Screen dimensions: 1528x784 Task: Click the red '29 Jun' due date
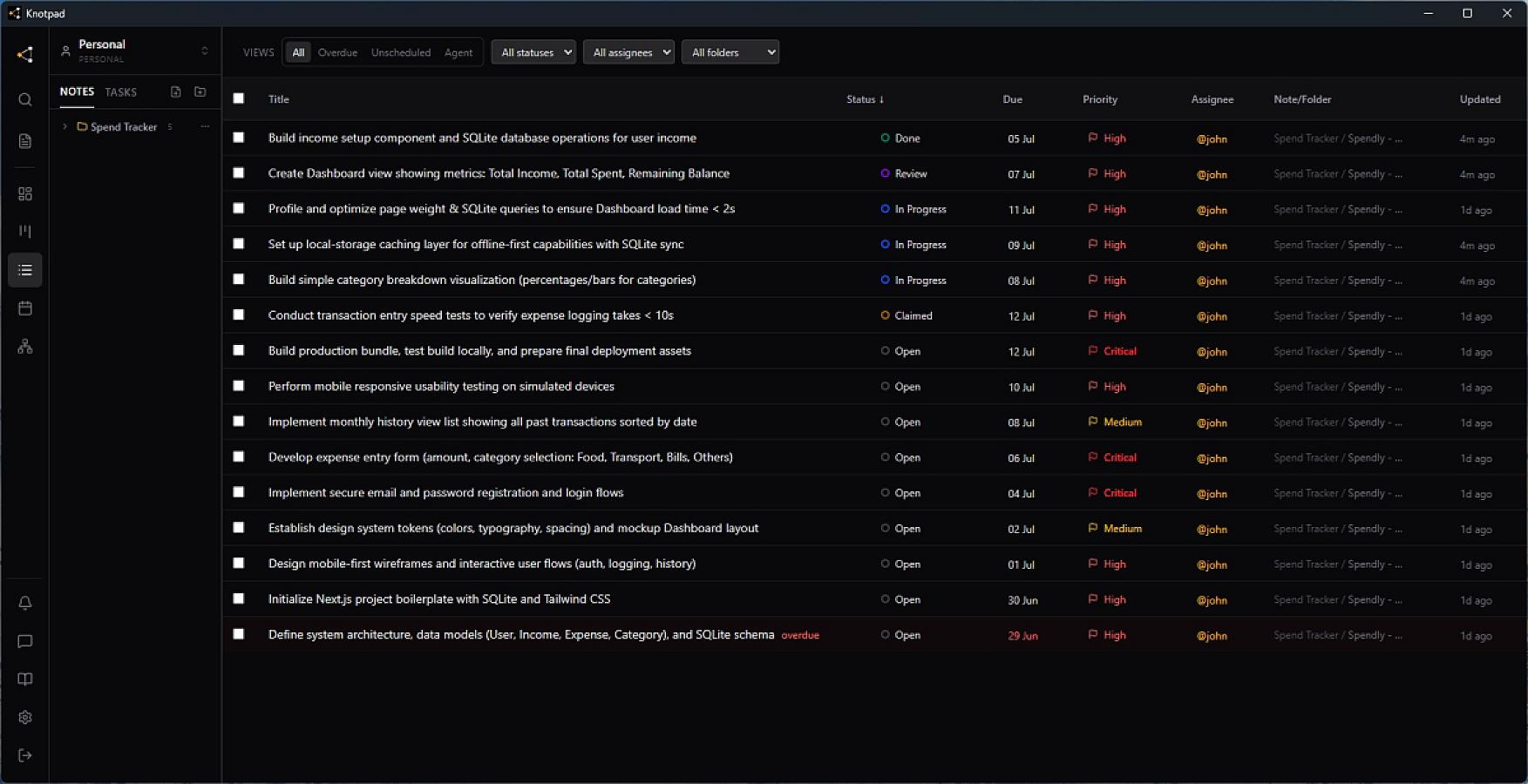(1023, 636)
